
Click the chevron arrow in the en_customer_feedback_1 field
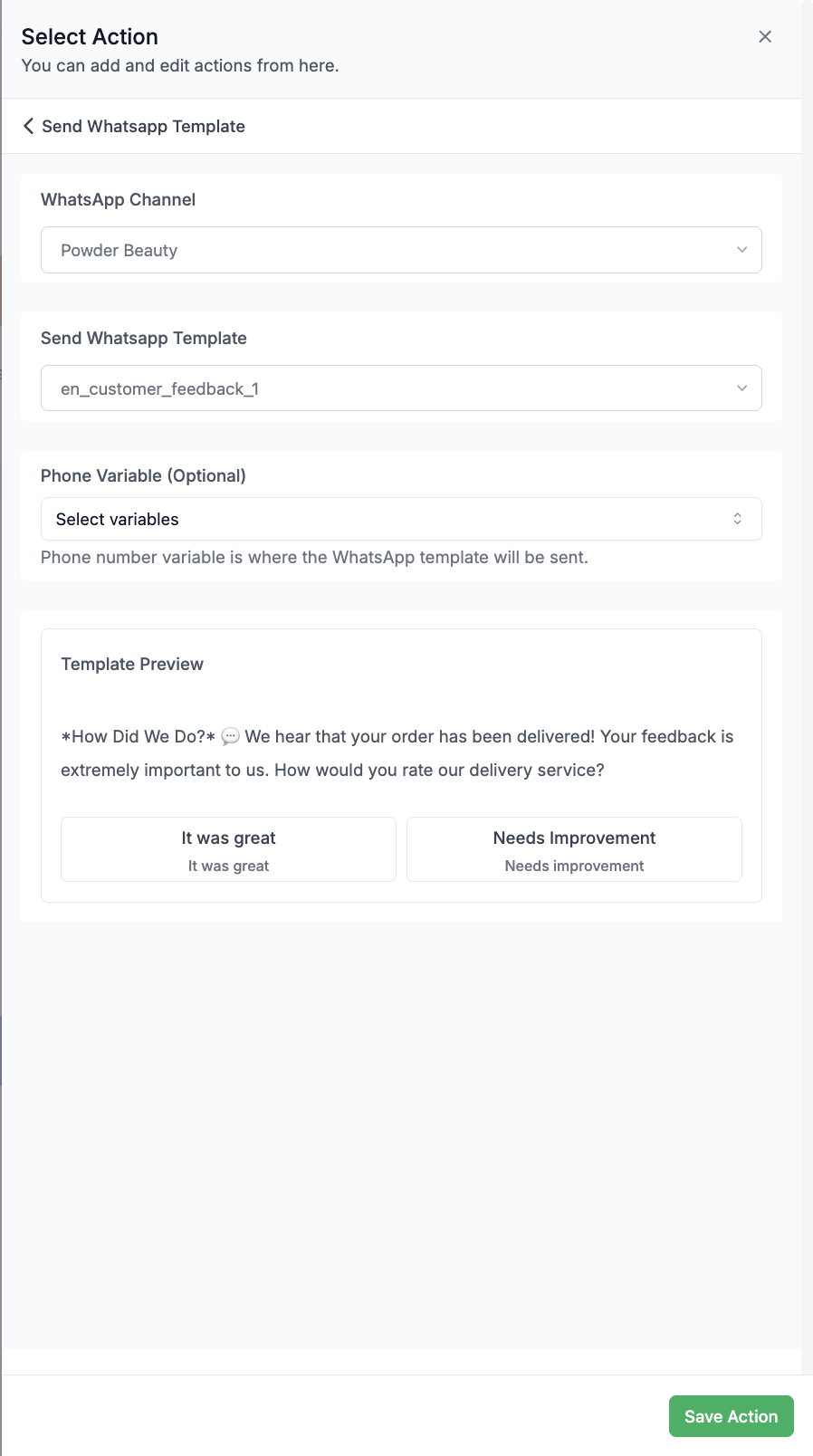742,388
